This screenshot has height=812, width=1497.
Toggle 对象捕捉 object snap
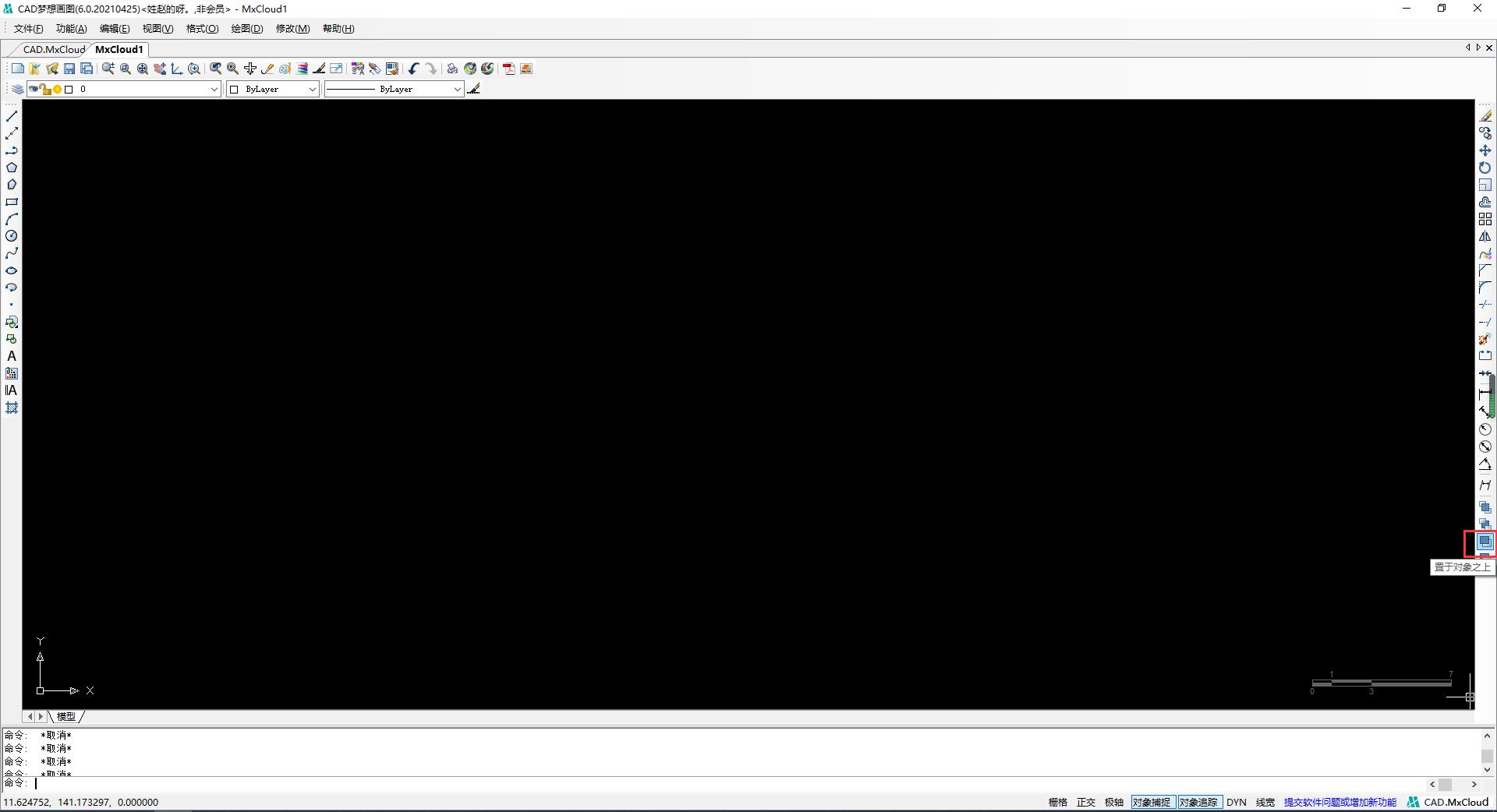click(1152, 802)
